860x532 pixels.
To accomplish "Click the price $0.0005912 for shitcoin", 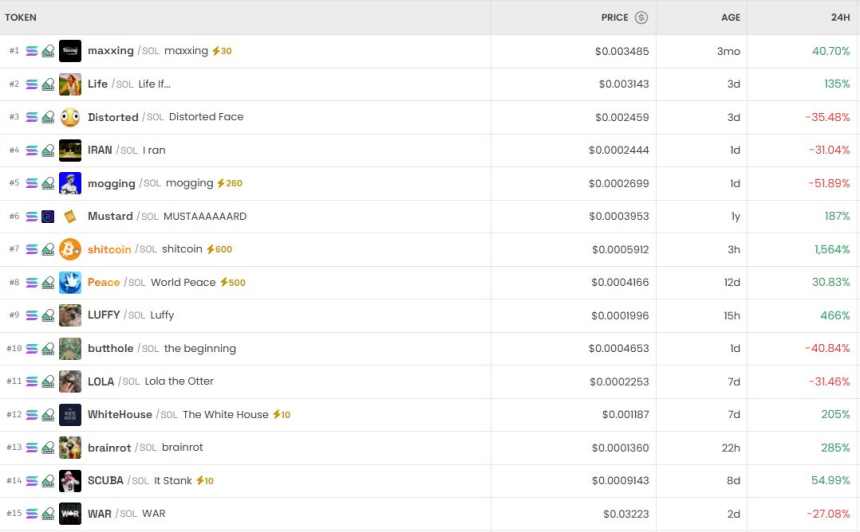I will 620,250.
